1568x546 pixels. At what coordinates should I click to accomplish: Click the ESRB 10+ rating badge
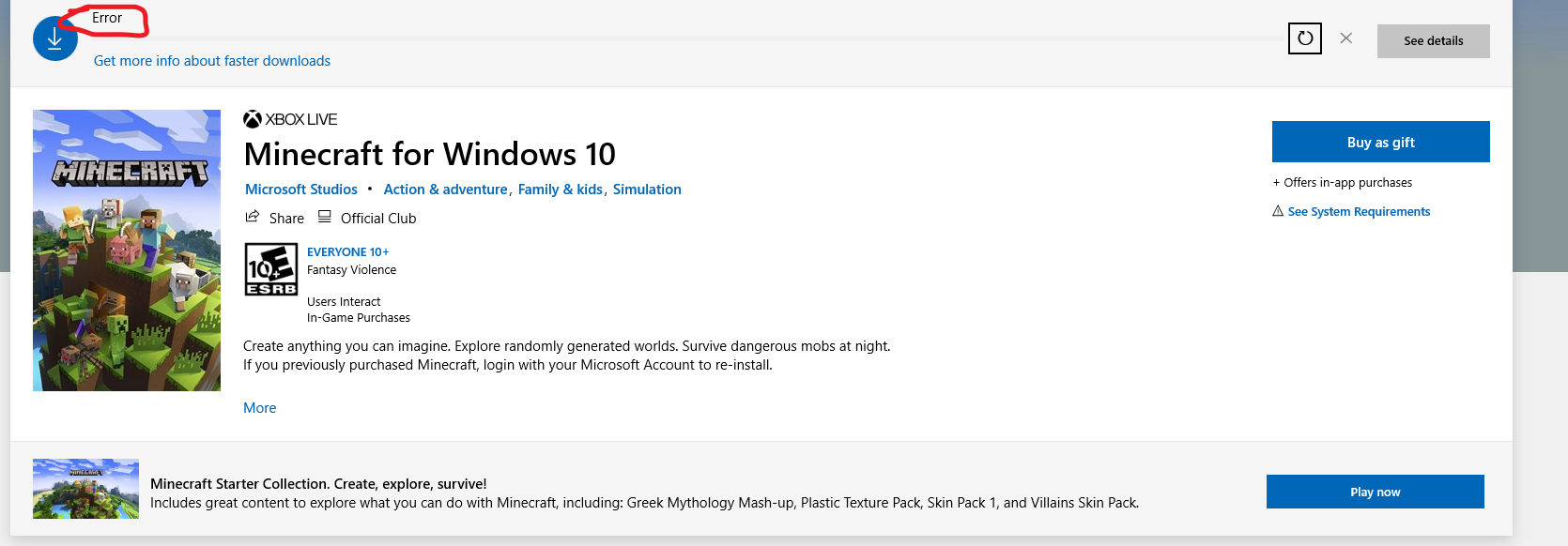click(x=271, y=269)
